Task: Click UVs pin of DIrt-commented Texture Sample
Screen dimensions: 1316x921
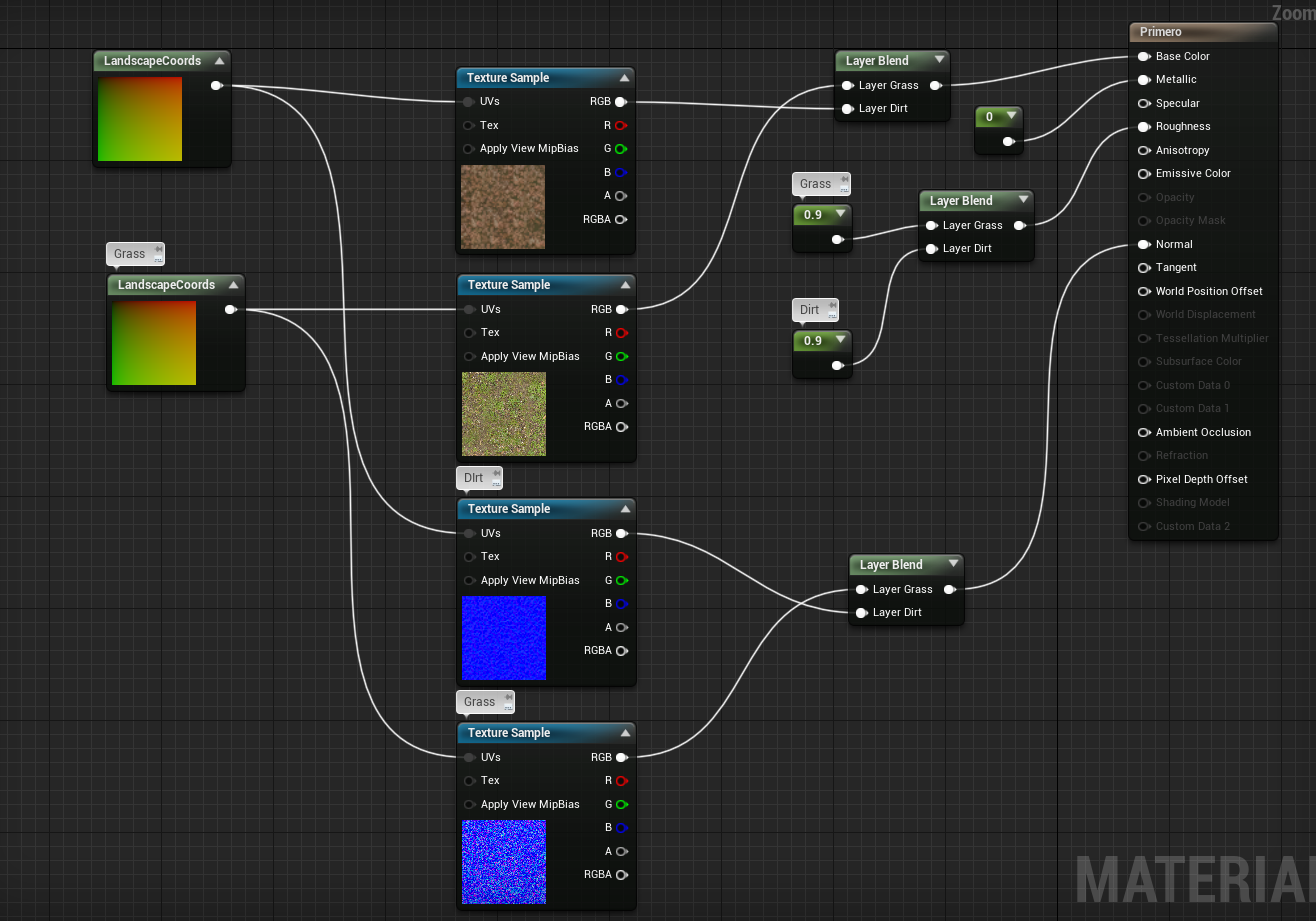Action: [469, 533]
